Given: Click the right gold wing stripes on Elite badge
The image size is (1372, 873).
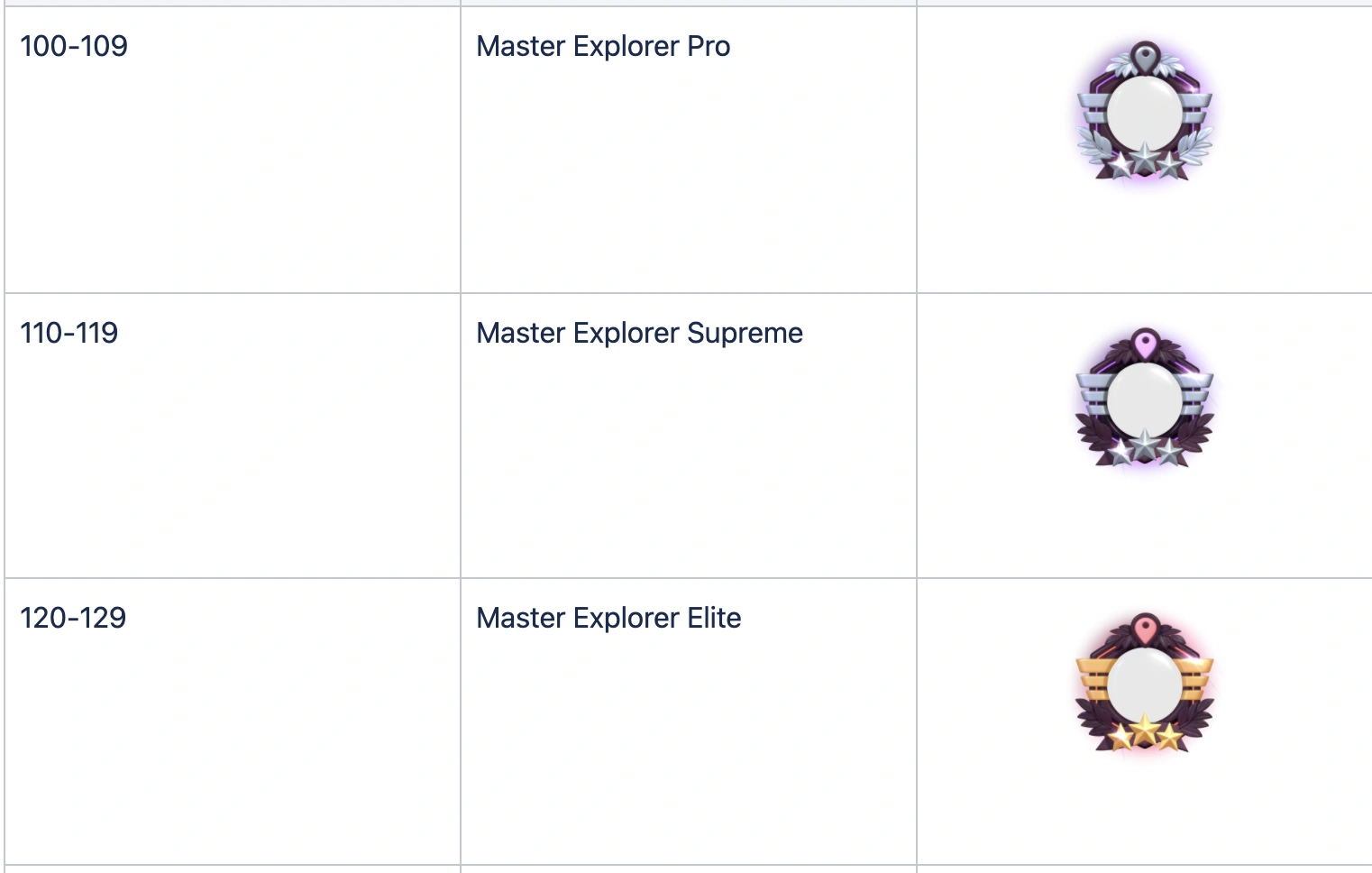Looking at the screenshot, I should (1197, 680).
